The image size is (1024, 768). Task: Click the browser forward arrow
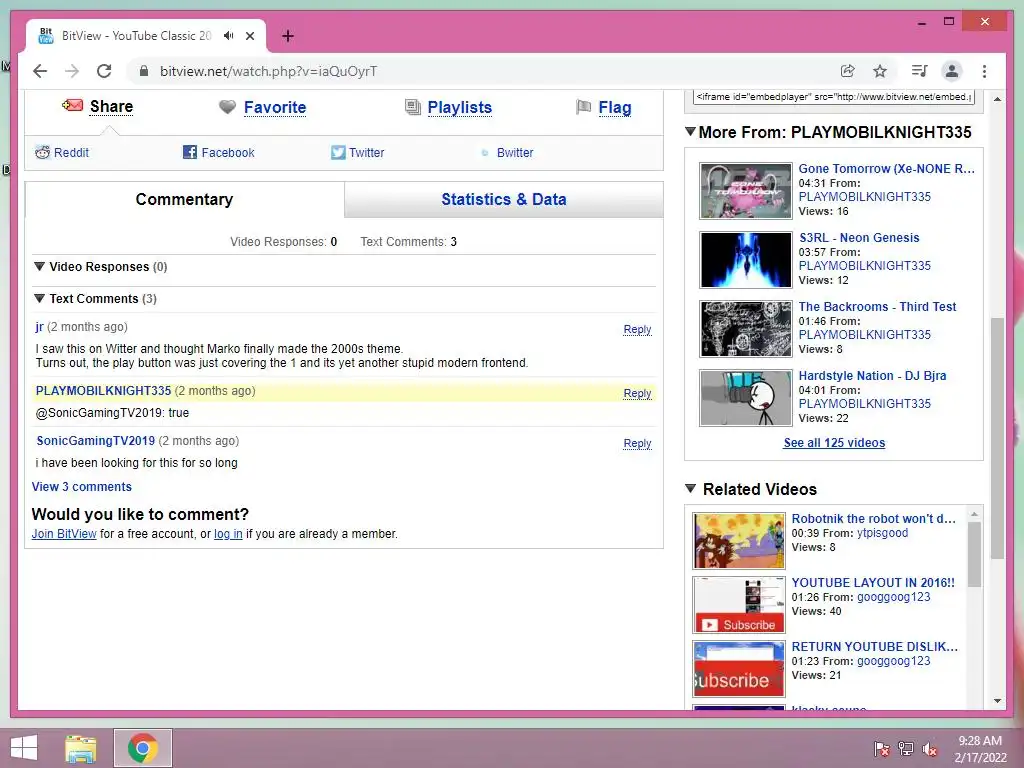[72, 71]
